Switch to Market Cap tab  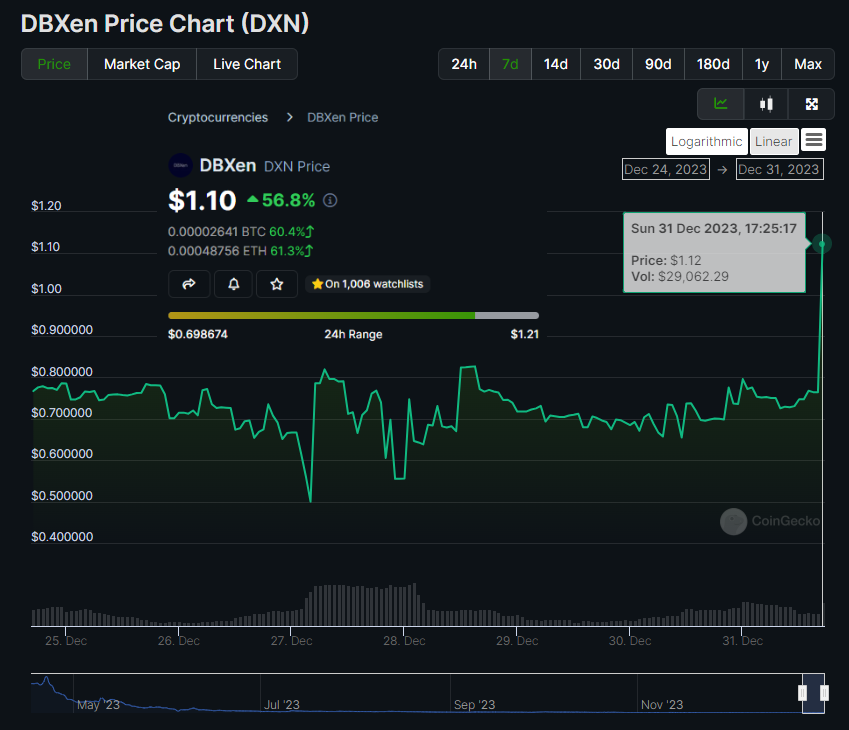(x=142, y=64)
